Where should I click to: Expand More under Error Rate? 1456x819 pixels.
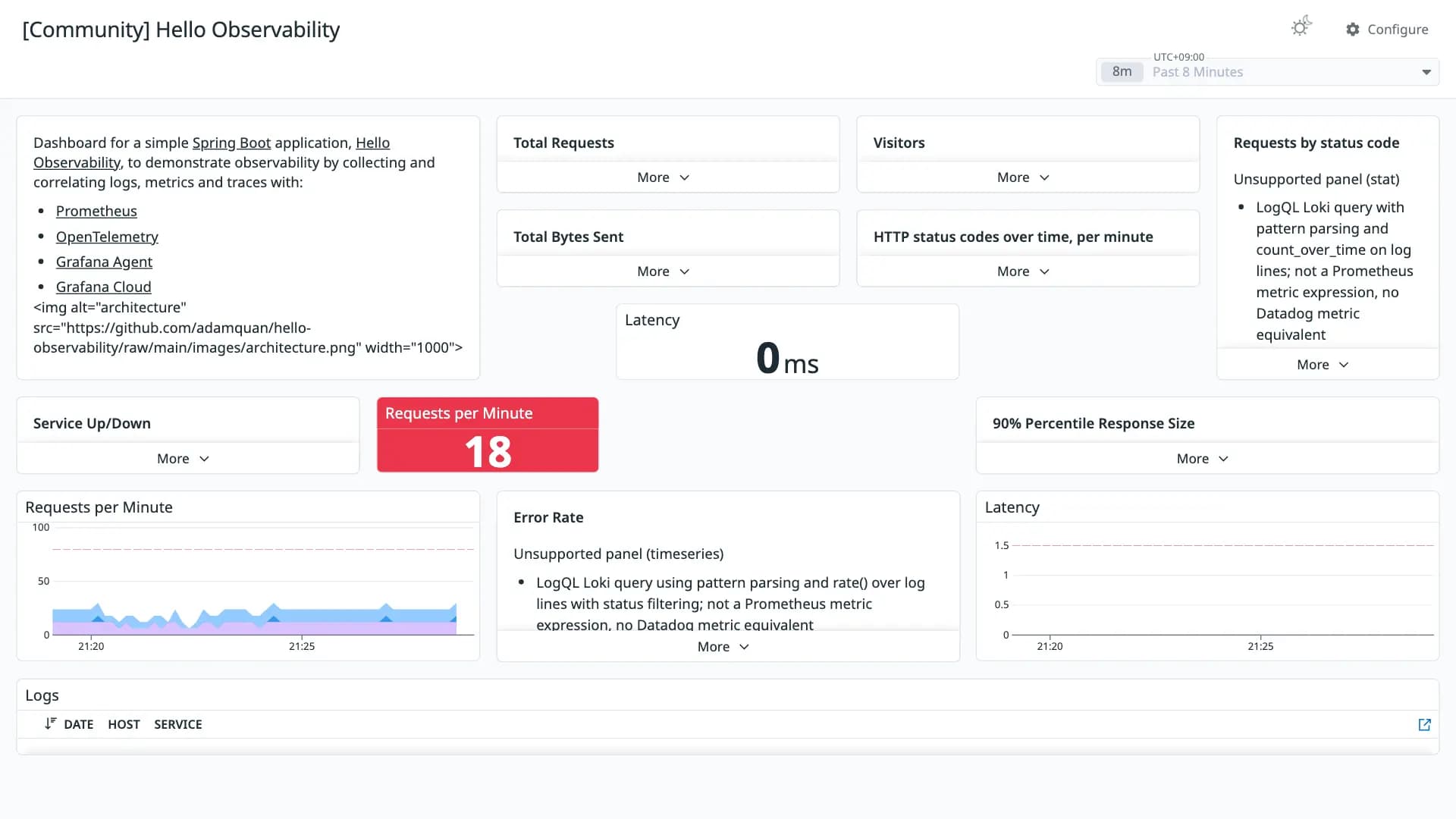pyautogui.click(x=723, y=646)
